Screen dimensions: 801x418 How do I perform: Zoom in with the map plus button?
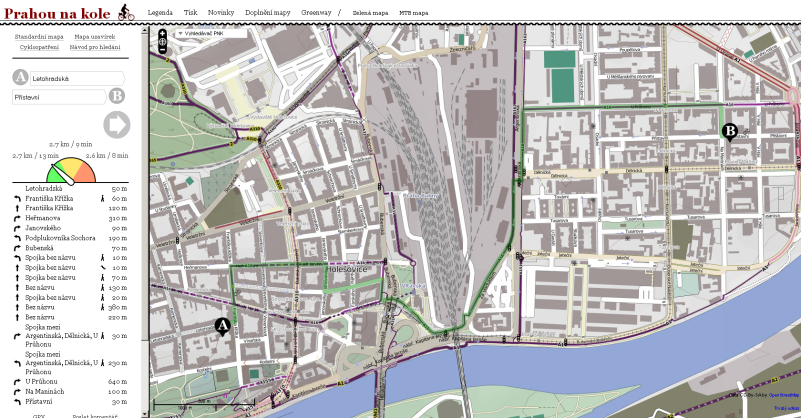162,34
